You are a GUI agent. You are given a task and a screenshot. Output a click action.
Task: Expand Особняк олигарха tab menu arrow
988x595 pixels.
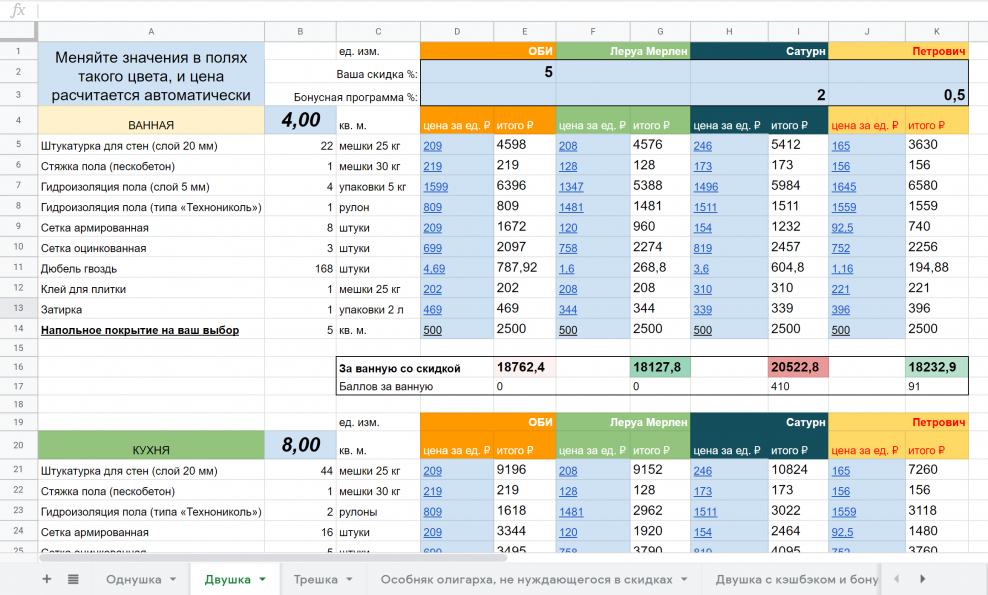pos(682,579)
